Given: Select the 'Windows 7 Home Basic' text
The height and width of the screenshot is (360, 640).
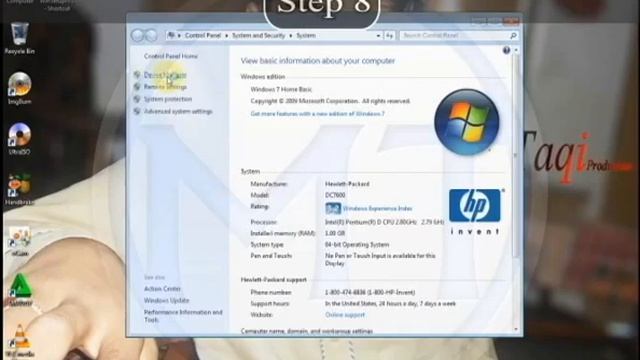Looking at the screenshot, I should (x=281, y=89).
